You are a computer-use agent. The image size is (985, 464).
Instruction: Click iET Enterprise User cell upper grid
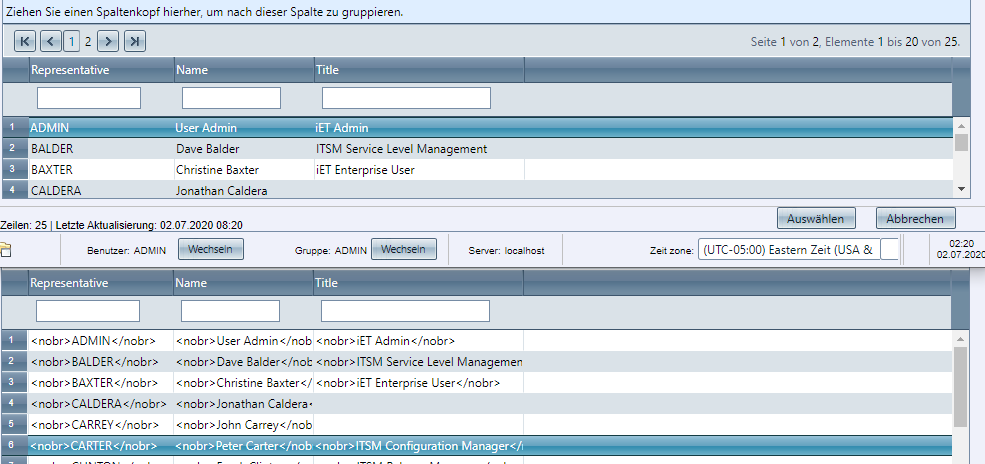419,170
